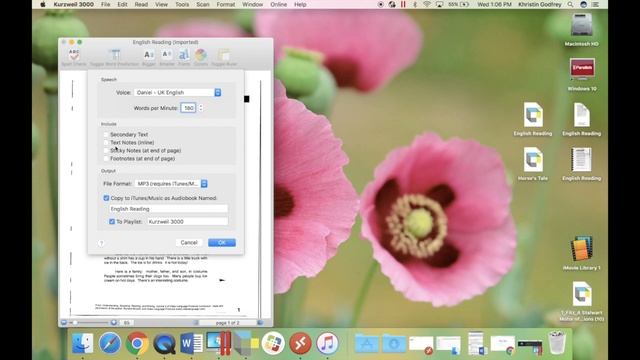Viewport: 640px width, 360px height.
Task: Open Microsoft Word from the dock
Action: [x=191, y=343]
